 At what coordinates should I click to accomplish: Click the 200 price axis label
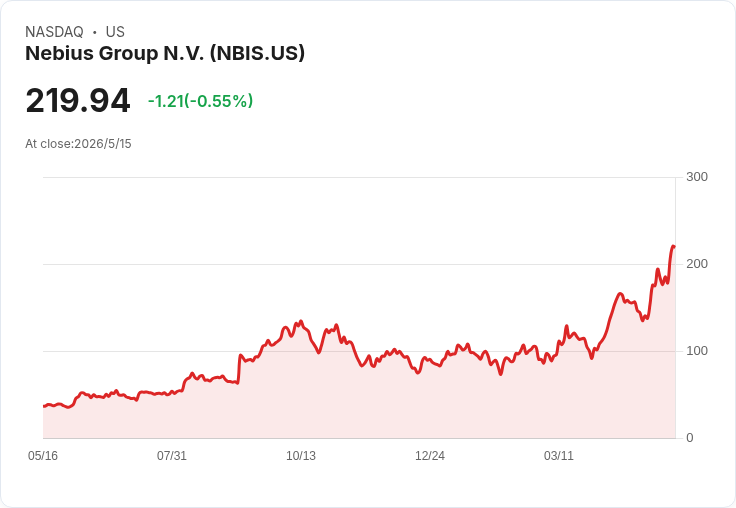(x=697, y=264)
